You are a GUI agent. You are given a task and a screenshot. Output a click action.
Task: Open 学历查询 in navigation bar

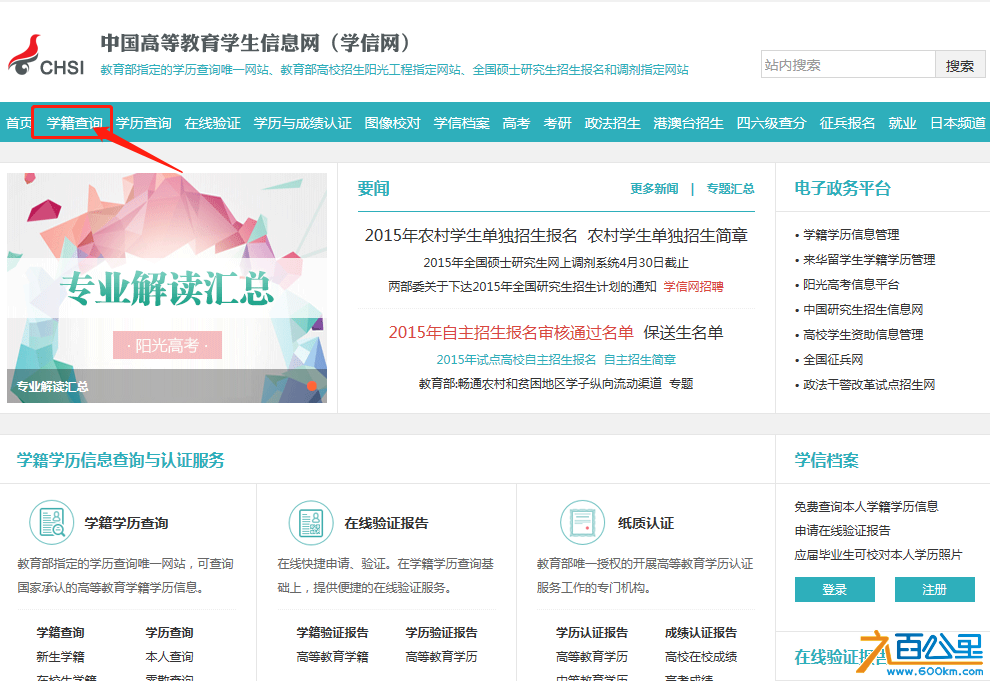point(144,123)
